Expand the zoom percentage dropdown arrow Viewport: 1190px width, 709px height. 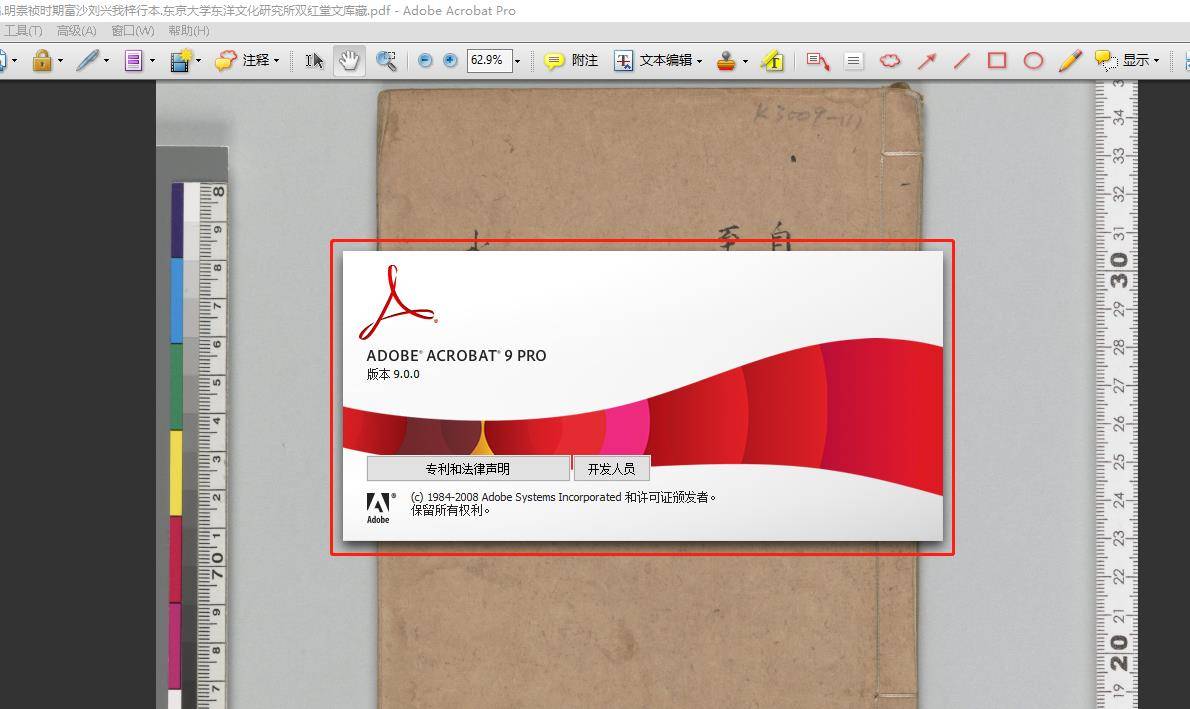[x=517, y=61]
